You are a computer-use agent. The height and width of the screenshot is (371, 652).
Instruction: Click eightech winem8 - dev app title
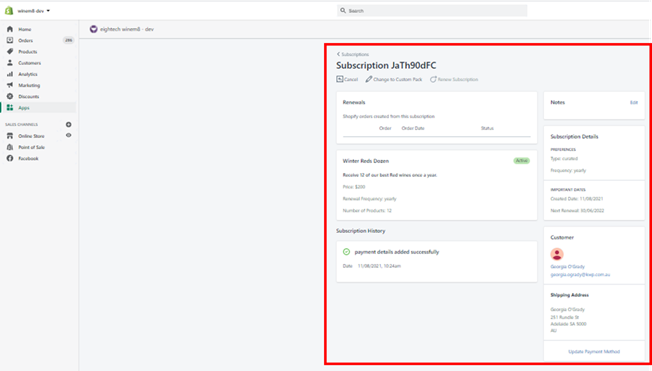point(127,29)
